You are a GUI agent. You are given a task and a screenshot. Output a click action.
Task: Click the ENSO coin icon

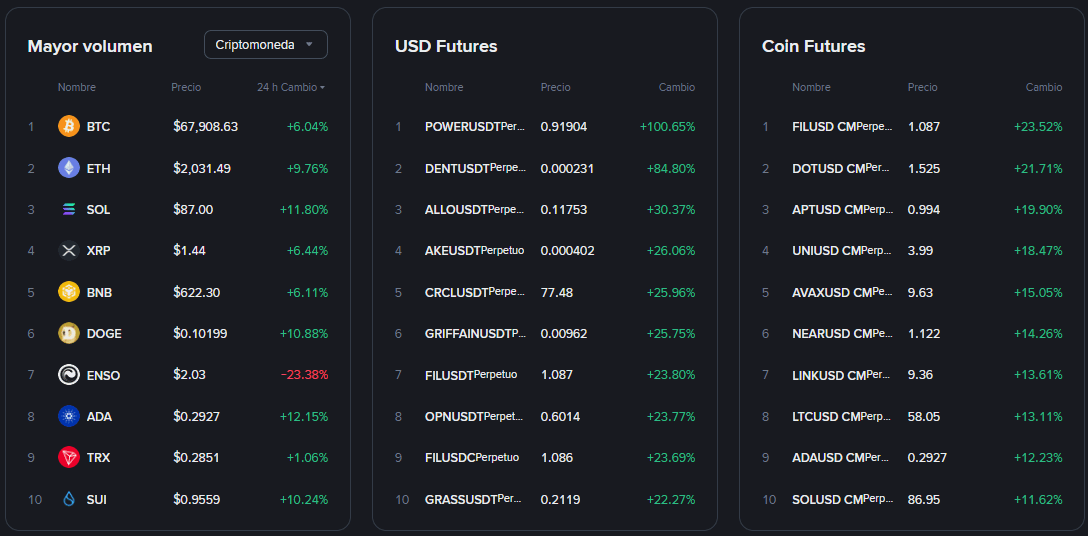coord(68,375)
